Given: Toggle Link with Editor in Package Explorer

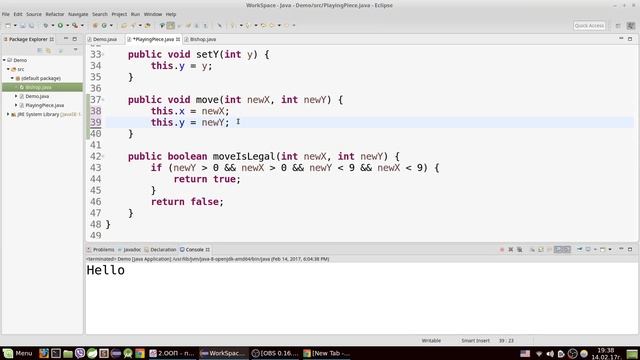Looking at the screenshot, I should [49, 50].
